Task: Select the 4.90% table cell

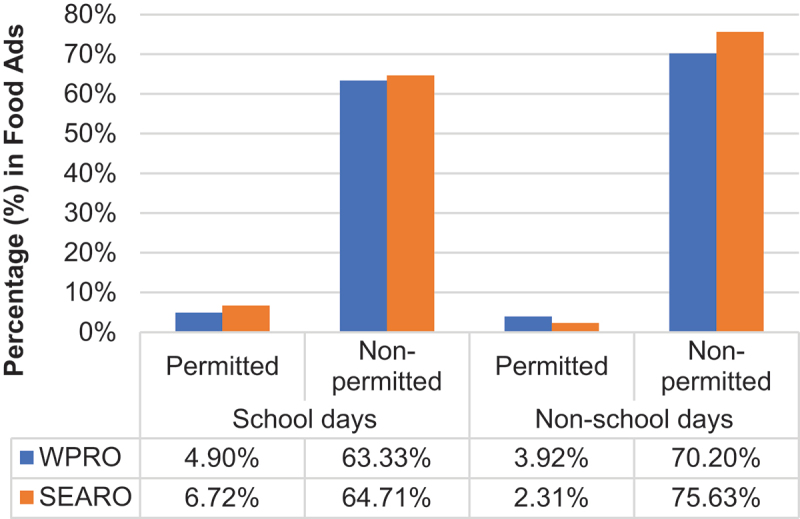Action: coord(221,459)
